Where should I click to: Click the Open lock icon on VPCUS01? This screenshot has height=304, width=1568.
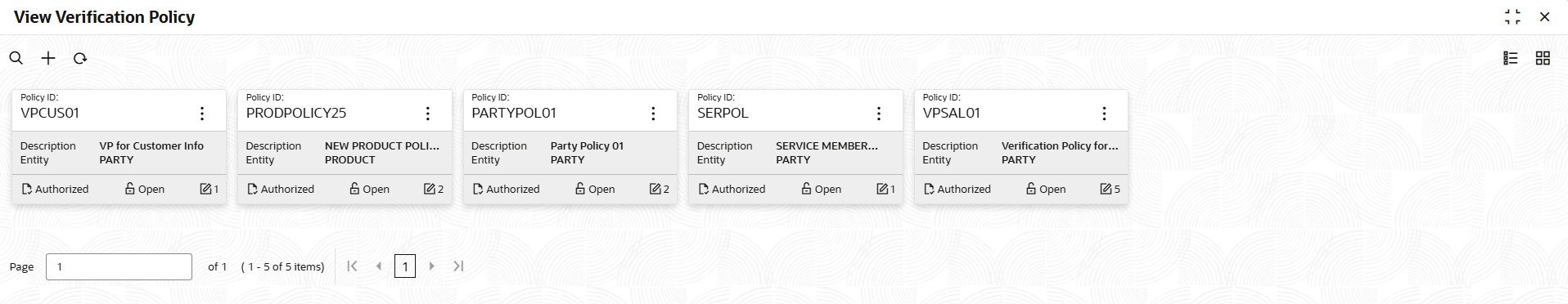click(129, 189)
